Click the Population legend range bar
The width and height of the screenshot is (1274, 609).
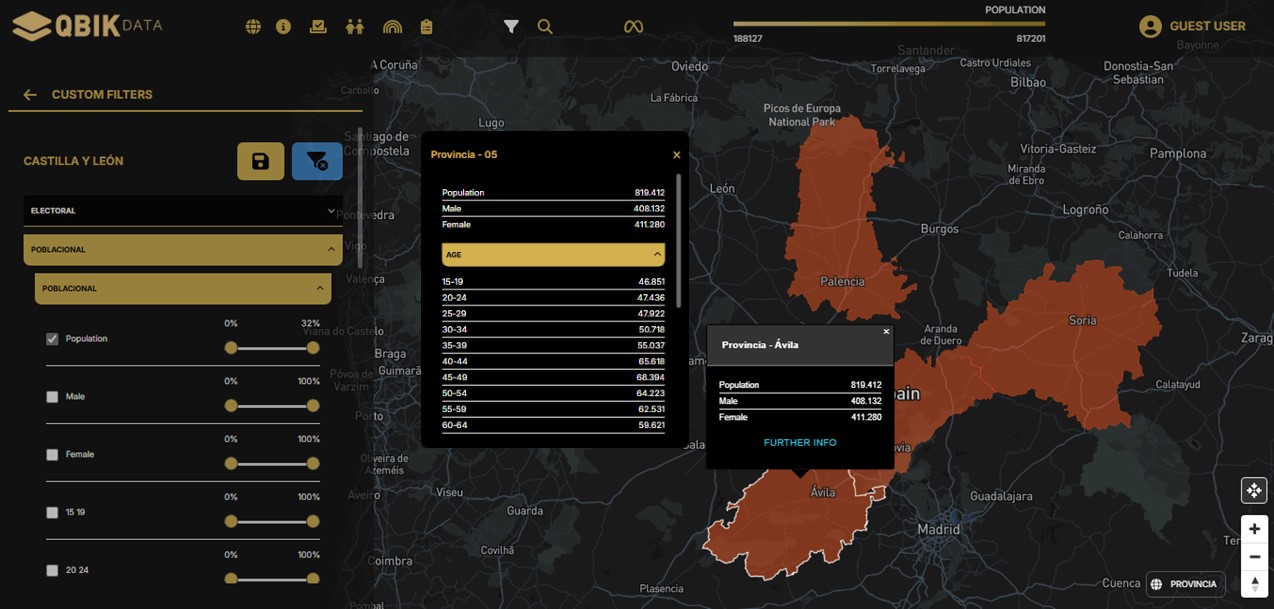pos(889,23)
